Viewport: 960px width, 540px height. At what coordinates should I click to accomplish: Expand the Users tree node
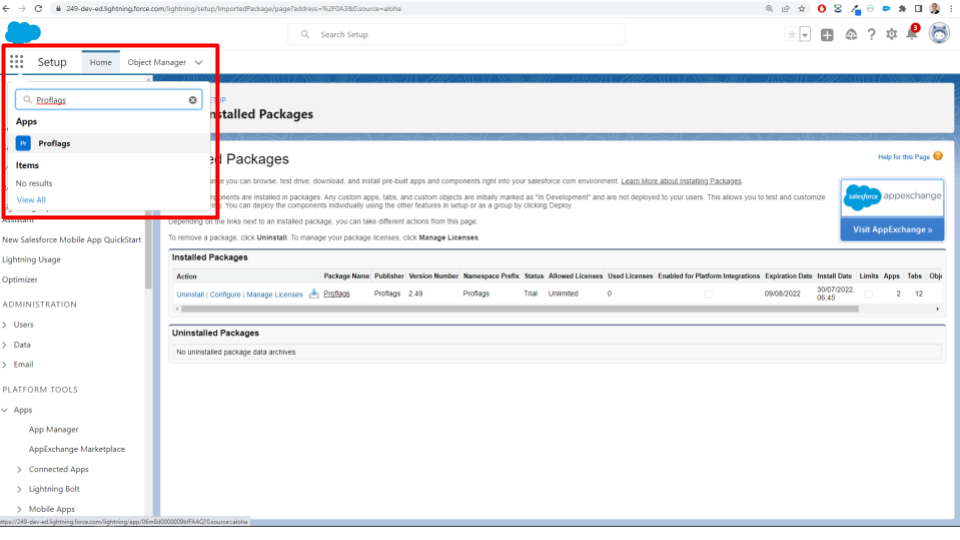pyautogui.click(x=5, y=324)
